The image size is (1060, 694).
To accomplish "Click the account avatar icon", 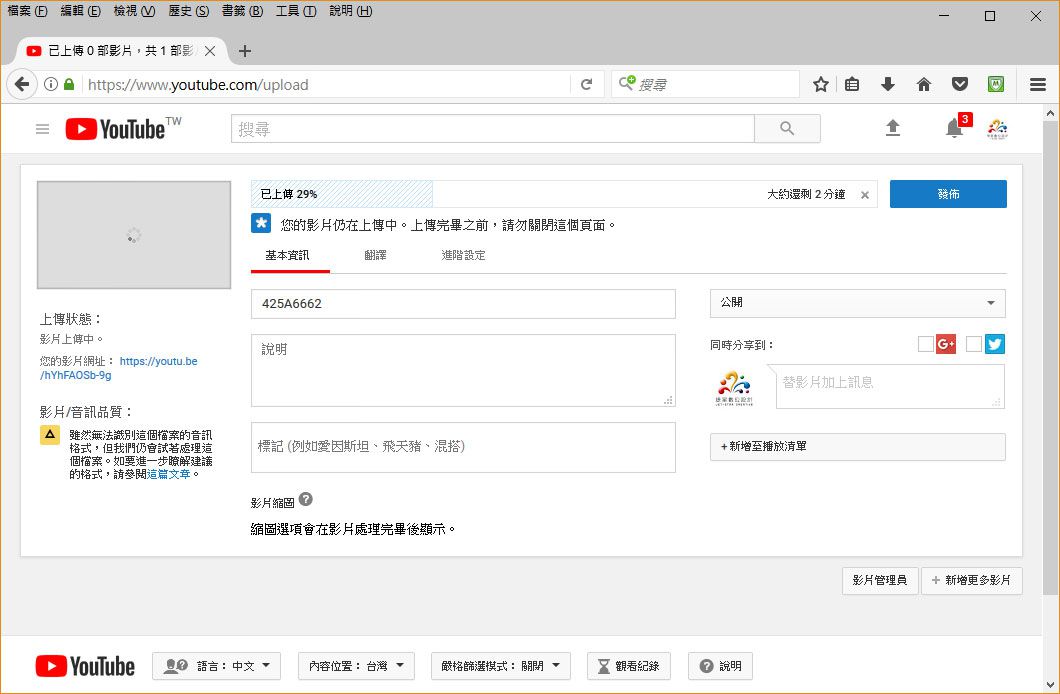I will 997,128.
